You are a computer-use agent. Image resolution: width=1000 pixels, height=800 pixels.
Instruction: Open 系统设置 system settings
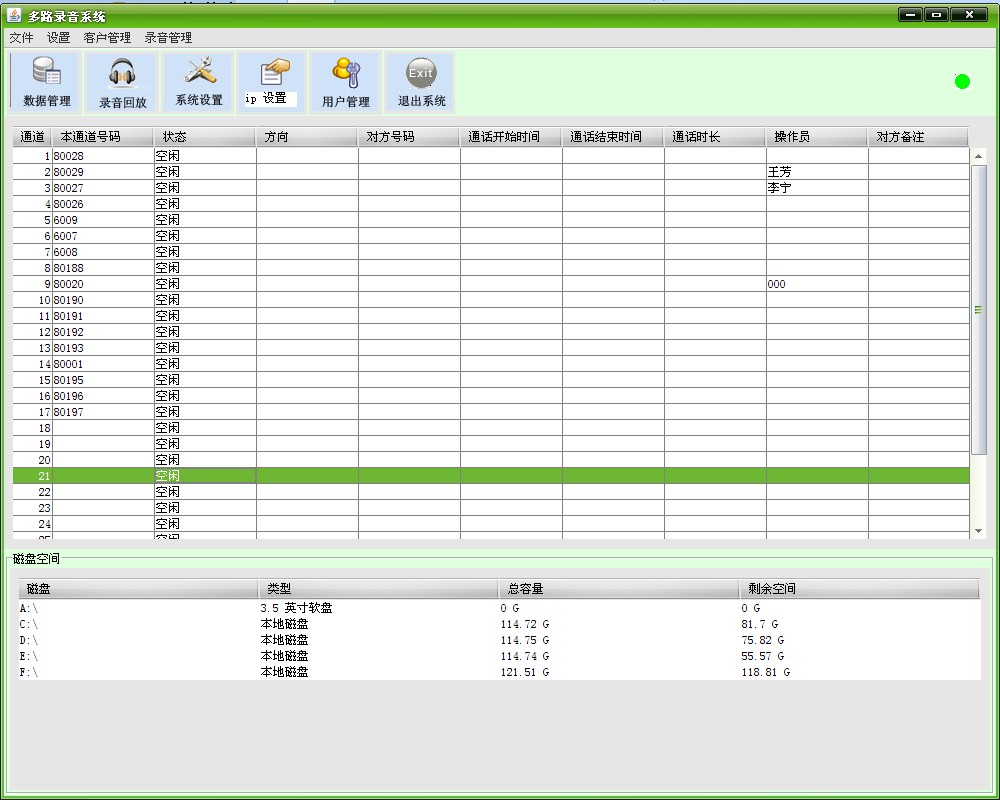(x=196, y=82)
